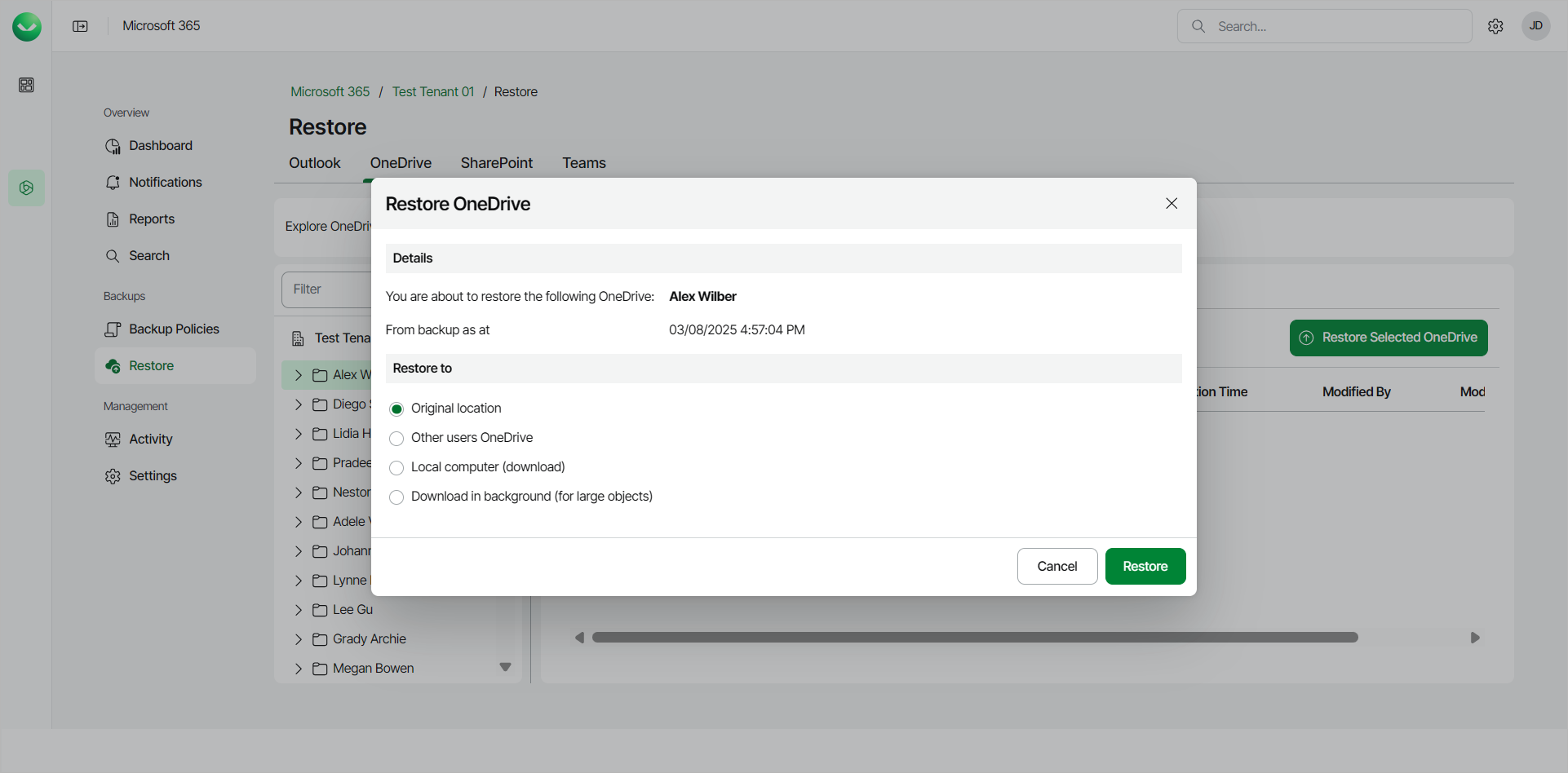This screenshot has width=1568, height=773.
Task: Click the Activity monitor icon
Action: coord(113,440)
